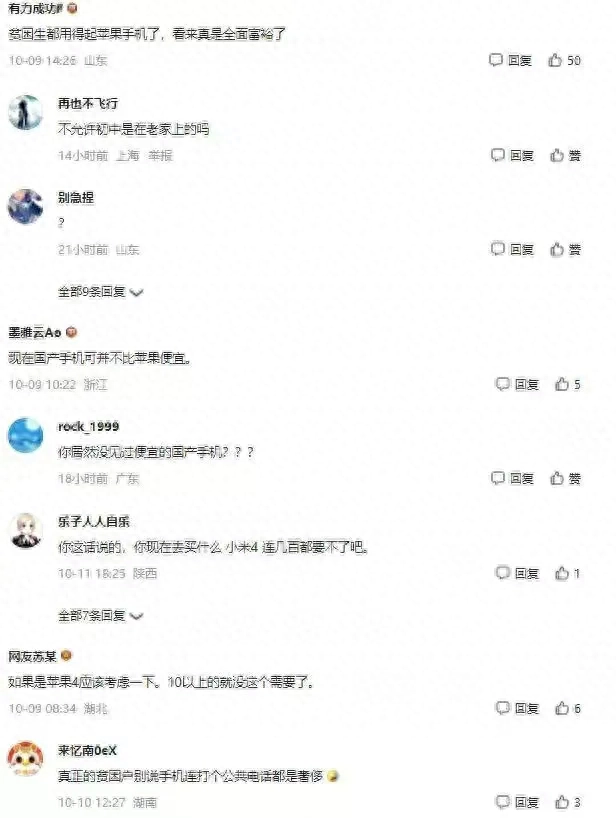Like the comment with 50 likes
This screenshot has height=818, width=616.
(564, 61)
